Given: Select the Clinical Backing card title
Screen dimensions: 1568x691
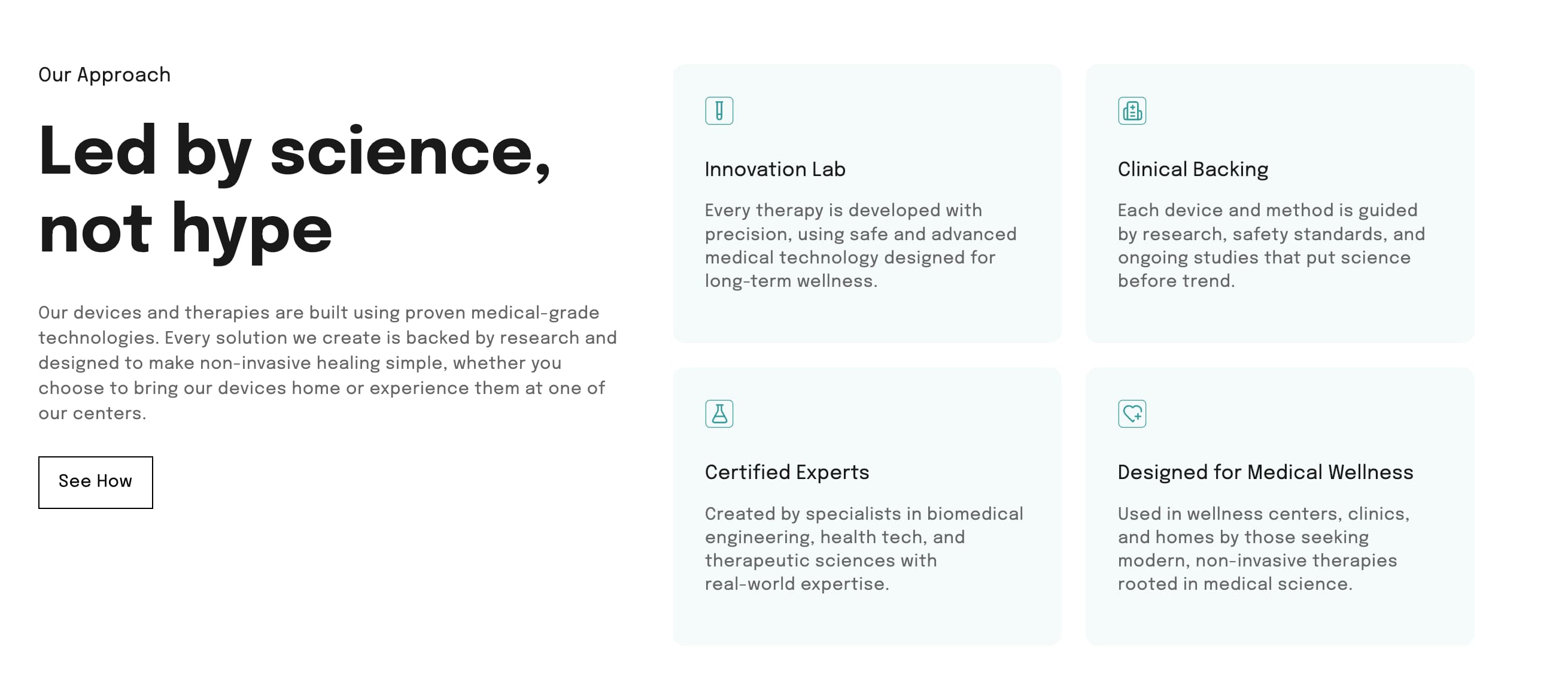Looking at the screenshot, I should pyautogui.click(x=1192, y=169).
